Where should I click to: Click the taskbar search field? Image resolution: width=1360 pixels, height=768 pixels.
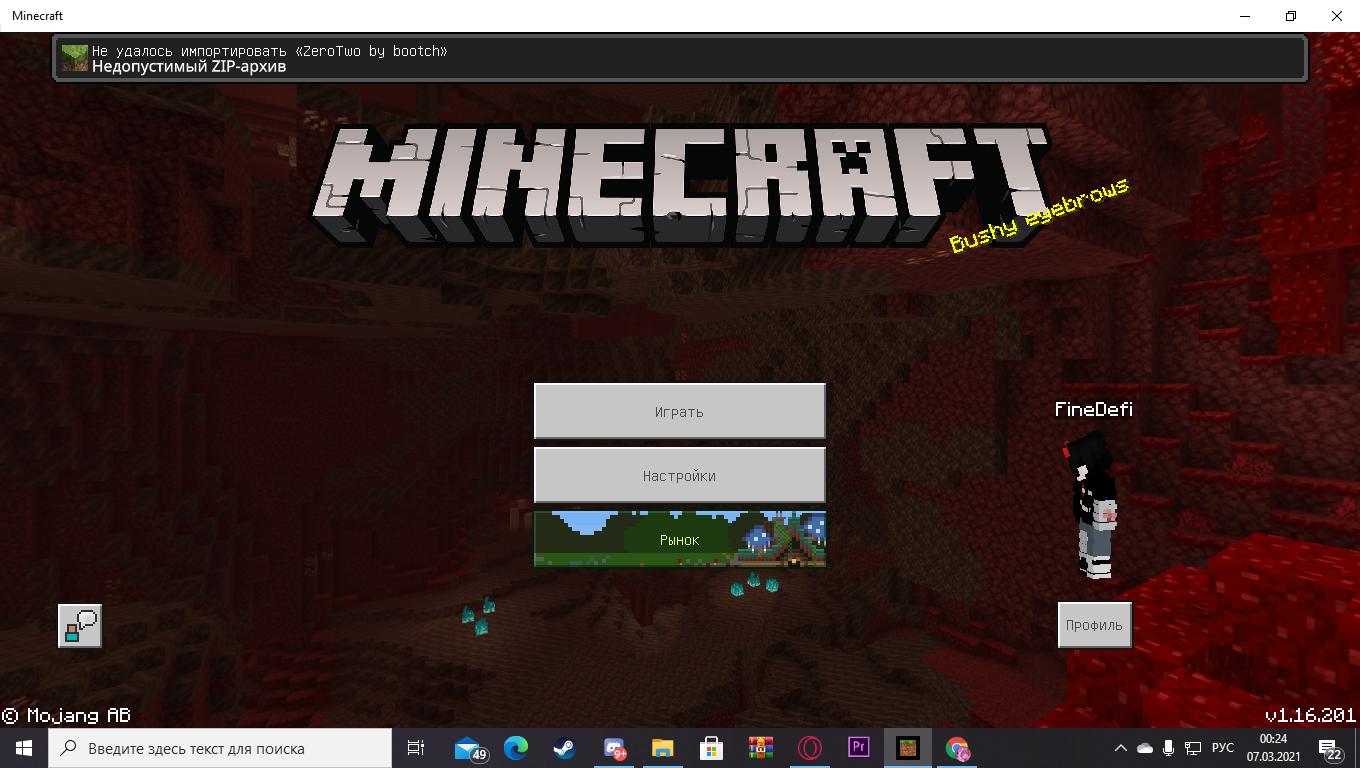pyautogui.click(x=220, y=748)
